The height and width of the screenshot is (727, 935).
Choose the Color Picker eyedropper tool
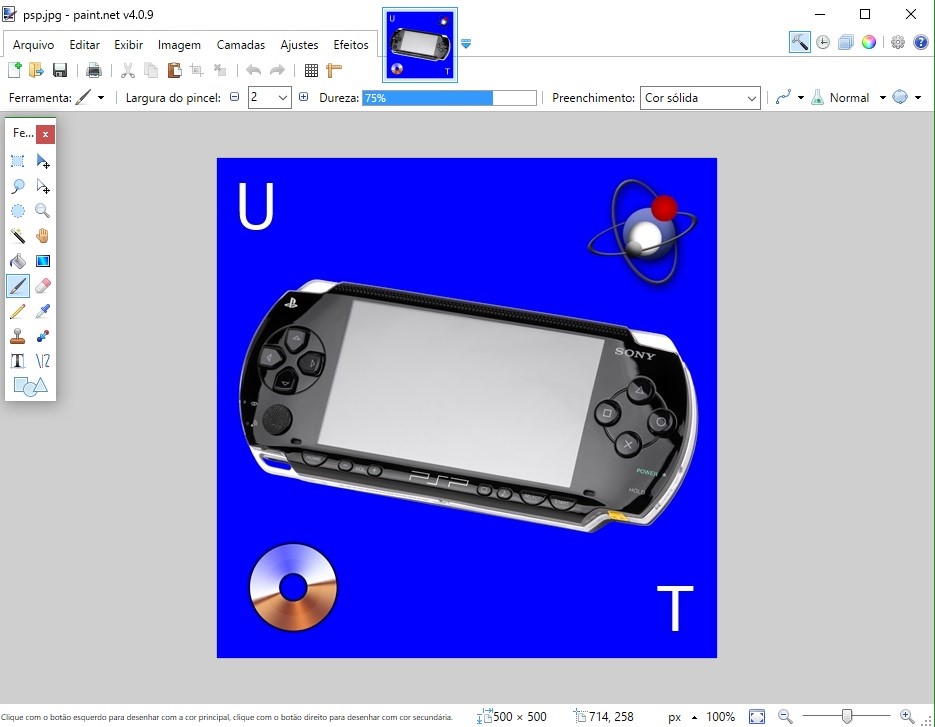[x=42, y=310]
